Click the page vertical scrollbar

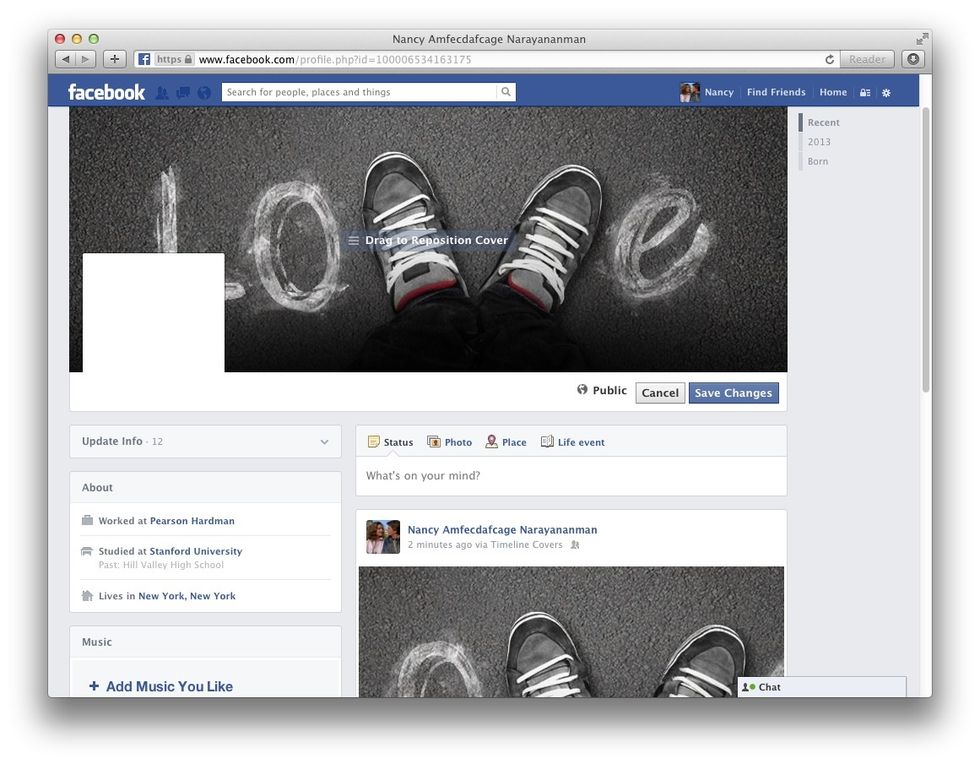(926, 250)
